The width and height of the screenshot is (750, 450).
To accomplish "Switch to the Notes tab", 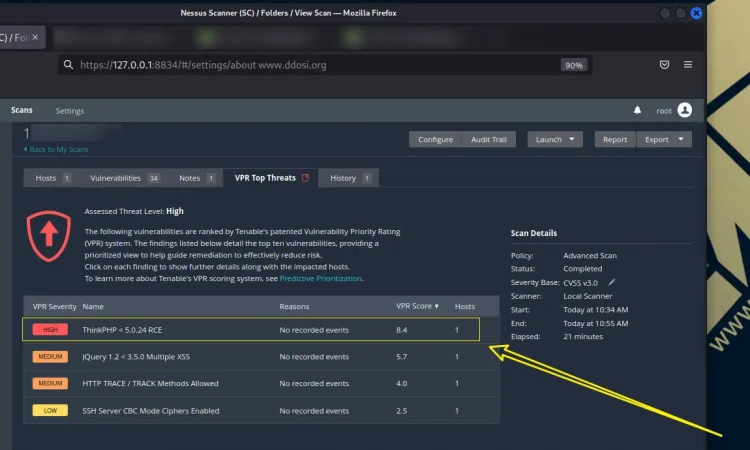I will pos(196,178).
